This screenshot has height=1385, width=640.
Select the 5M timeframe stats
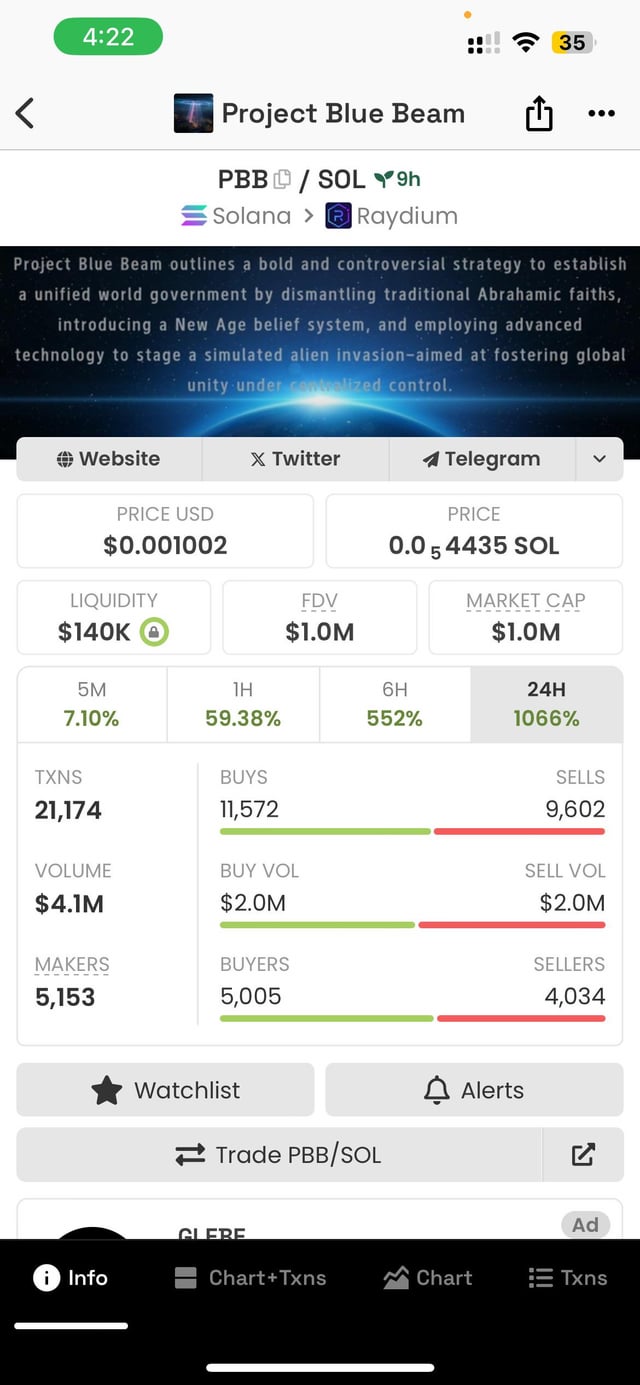pyautogui.click(x=91, y=704)
